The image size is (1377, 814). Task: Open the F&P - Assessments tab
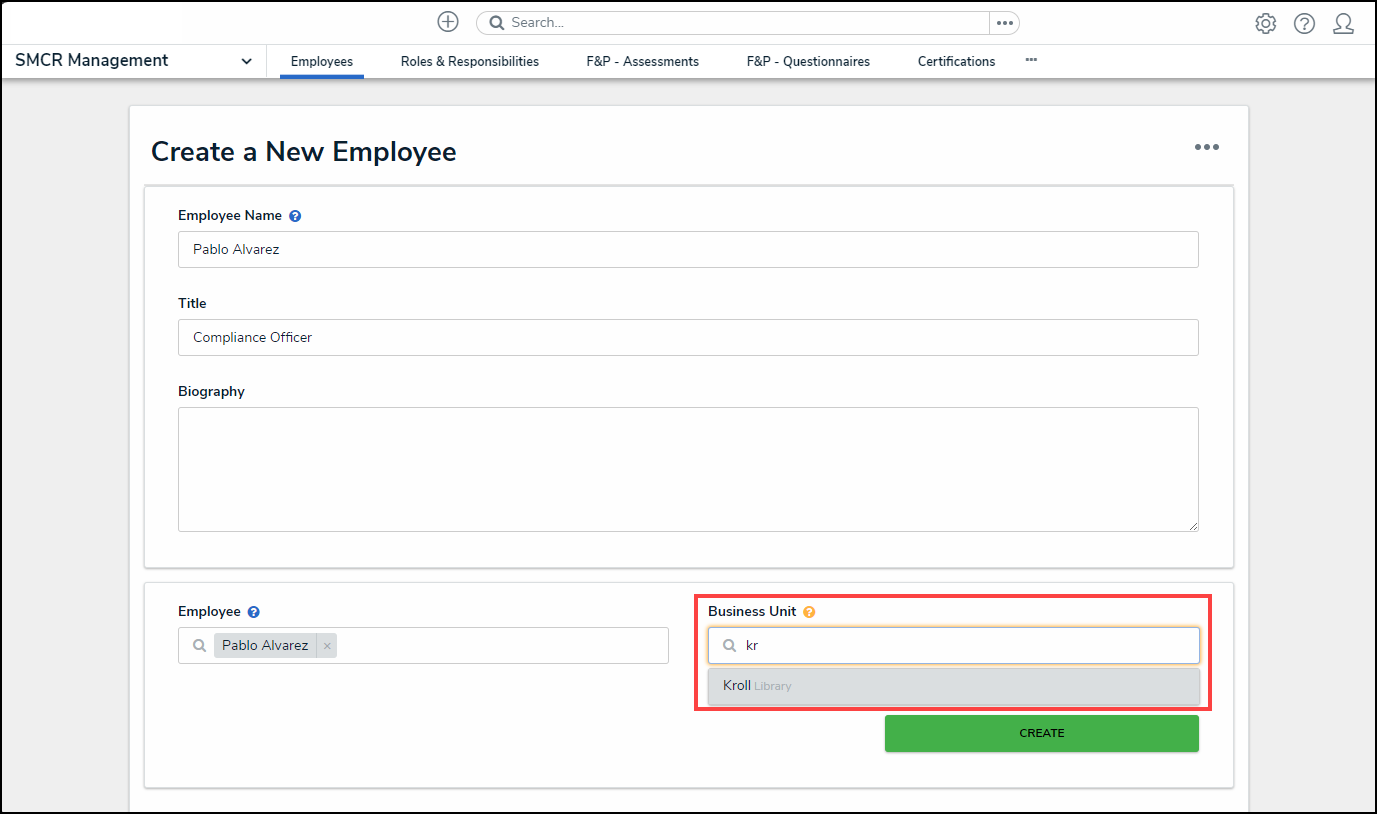(642, 62)
